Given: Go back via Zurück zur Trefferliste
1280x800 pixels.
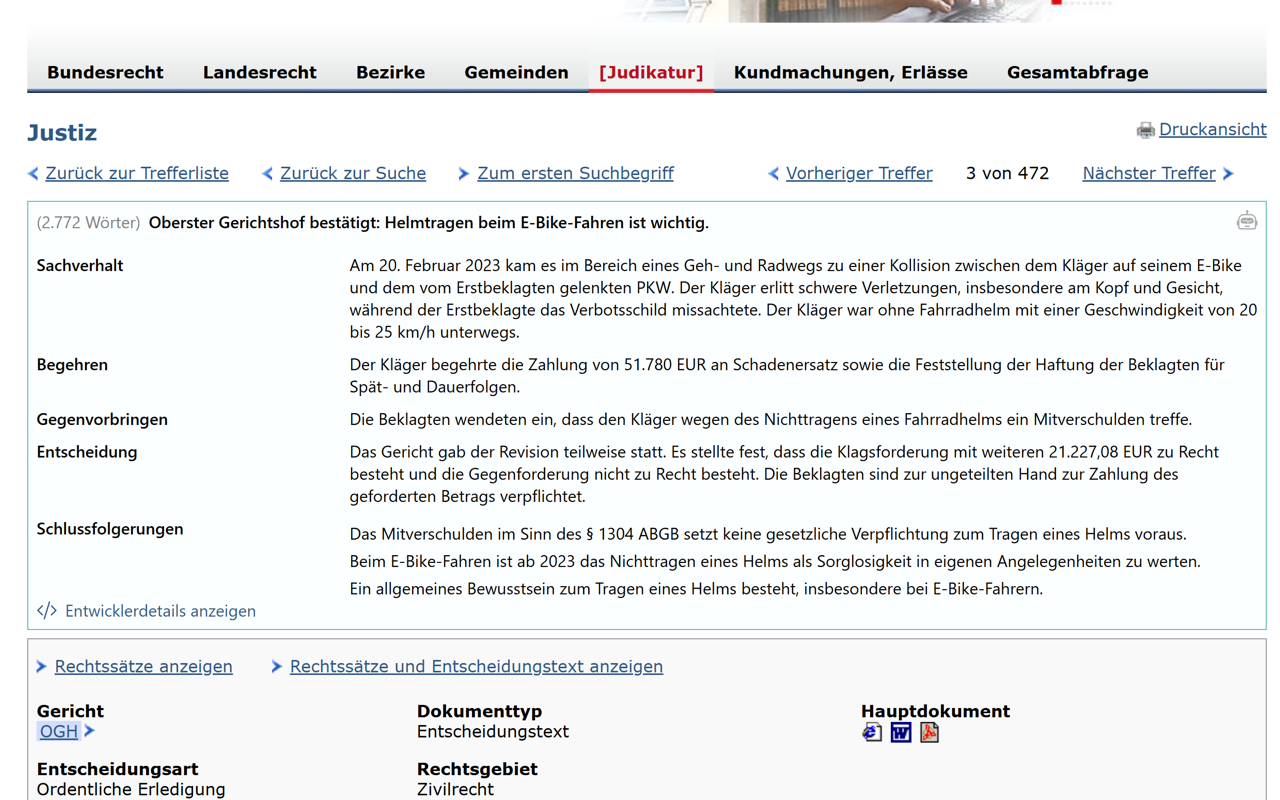Looking at the screenshot, I should pyautogui.click(x=137, y=173).
